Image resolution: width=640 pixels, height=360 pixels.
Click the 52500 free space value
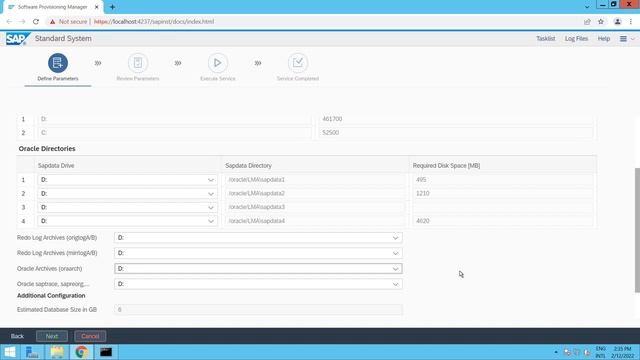click(331, 133)
